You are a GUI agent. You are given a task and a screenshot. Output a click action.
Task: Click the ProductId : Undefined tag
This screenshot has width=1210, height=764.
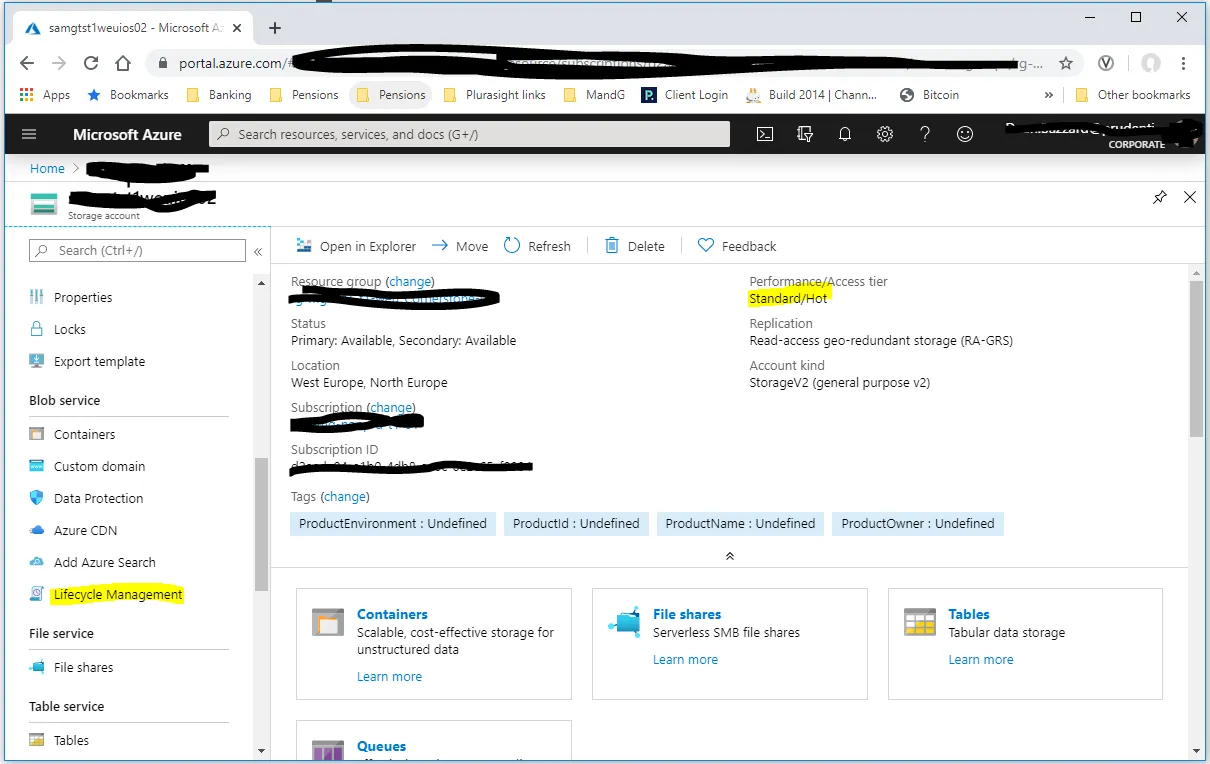(x=576, y=523)
